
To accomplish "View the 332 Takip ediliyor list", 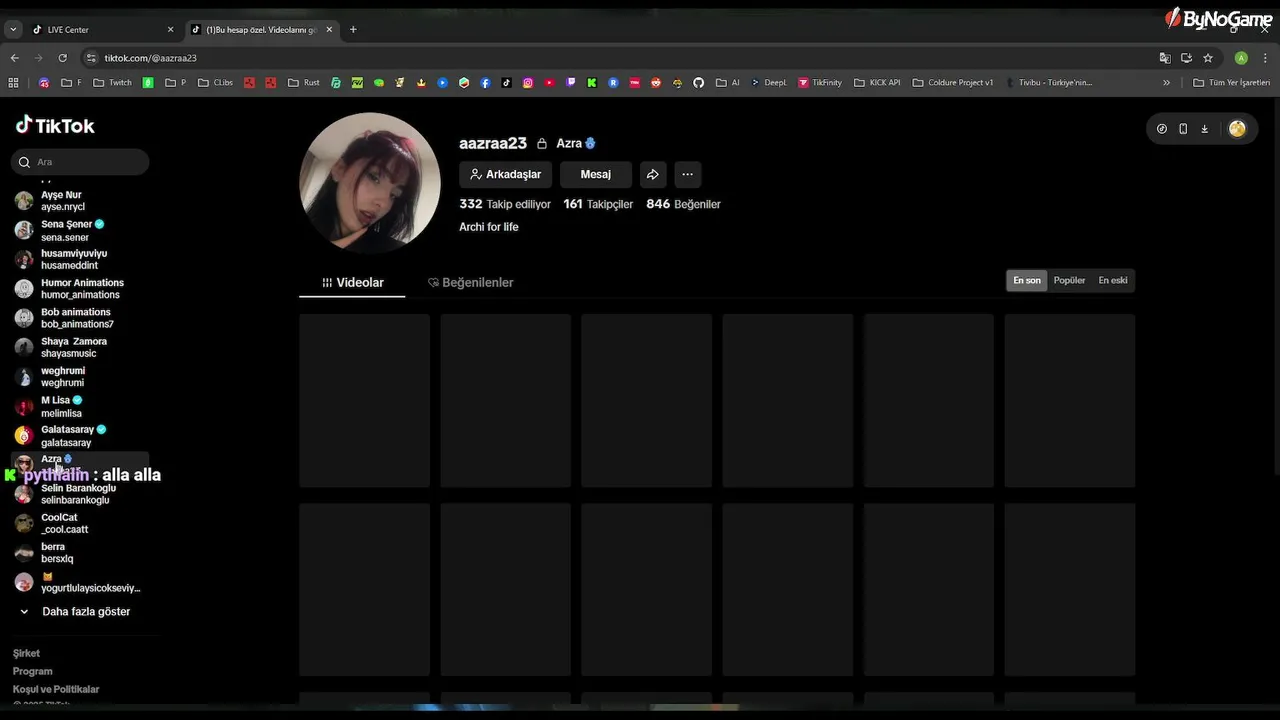I will pyautogui.click(x=505, y=204).
